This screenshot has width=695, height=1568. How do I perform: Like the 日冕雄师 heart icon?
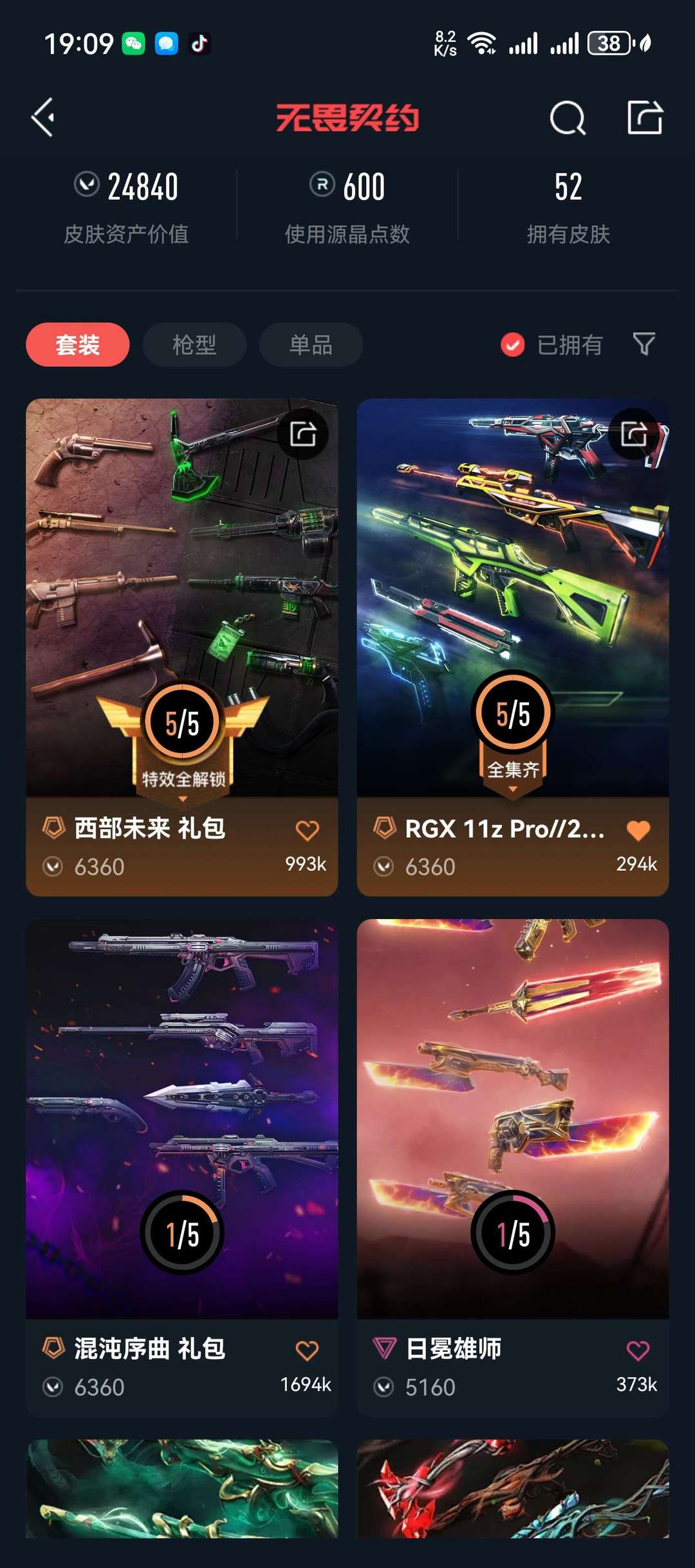(638, 1351)
